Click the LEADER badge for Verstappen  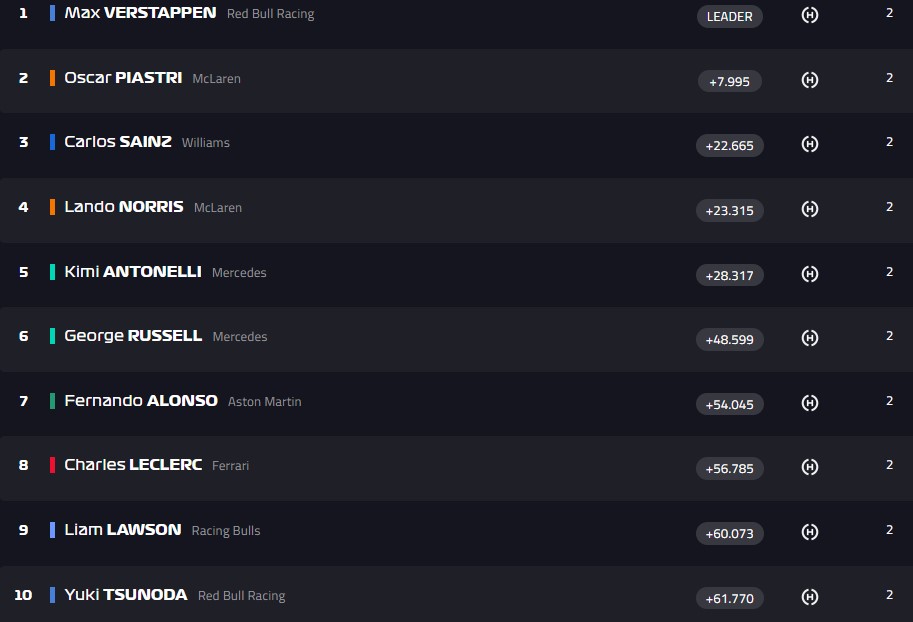[x=729, y=16]
